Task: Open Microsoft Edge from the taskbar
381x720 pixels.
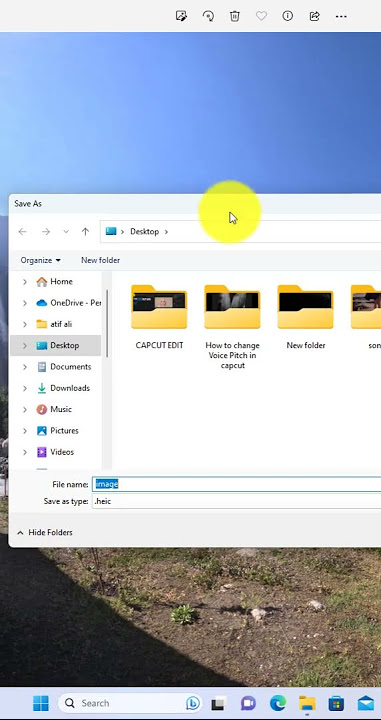Action: pyautogui.click(x=278, y=703)
